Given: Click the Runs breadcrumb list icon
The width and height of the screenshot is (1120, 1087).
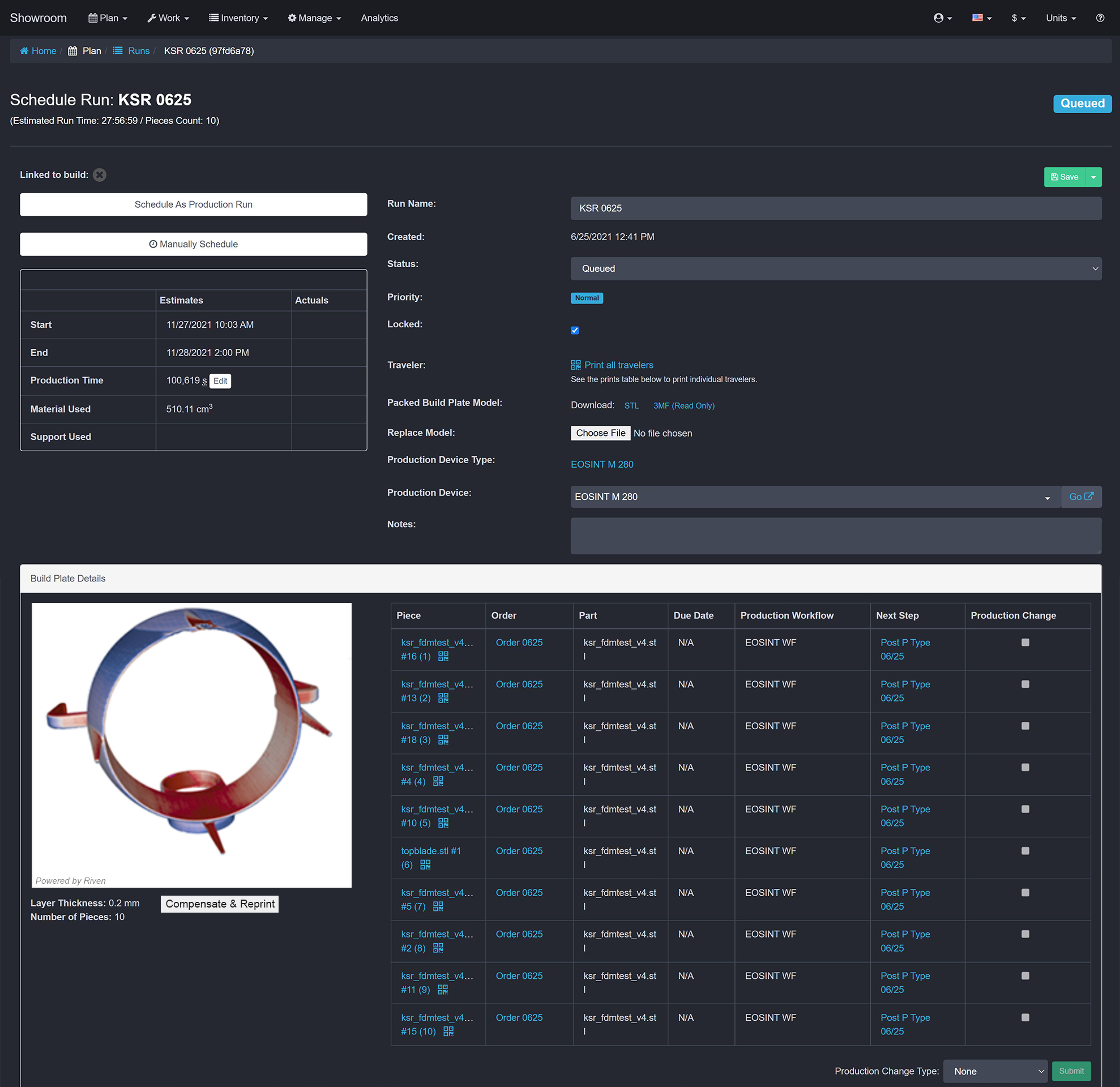Looking at the screenshot, I should point(118,51).
